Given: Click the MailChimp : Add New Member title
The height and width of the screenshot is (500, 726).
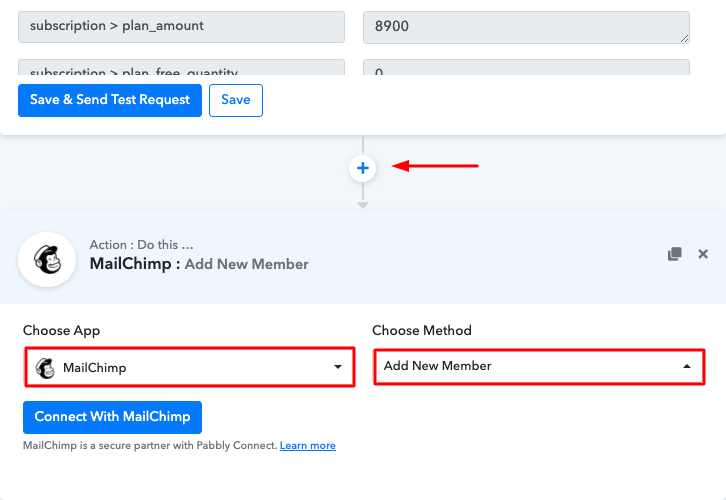Looking at the screenshot, I should click(x=199, y=264).
